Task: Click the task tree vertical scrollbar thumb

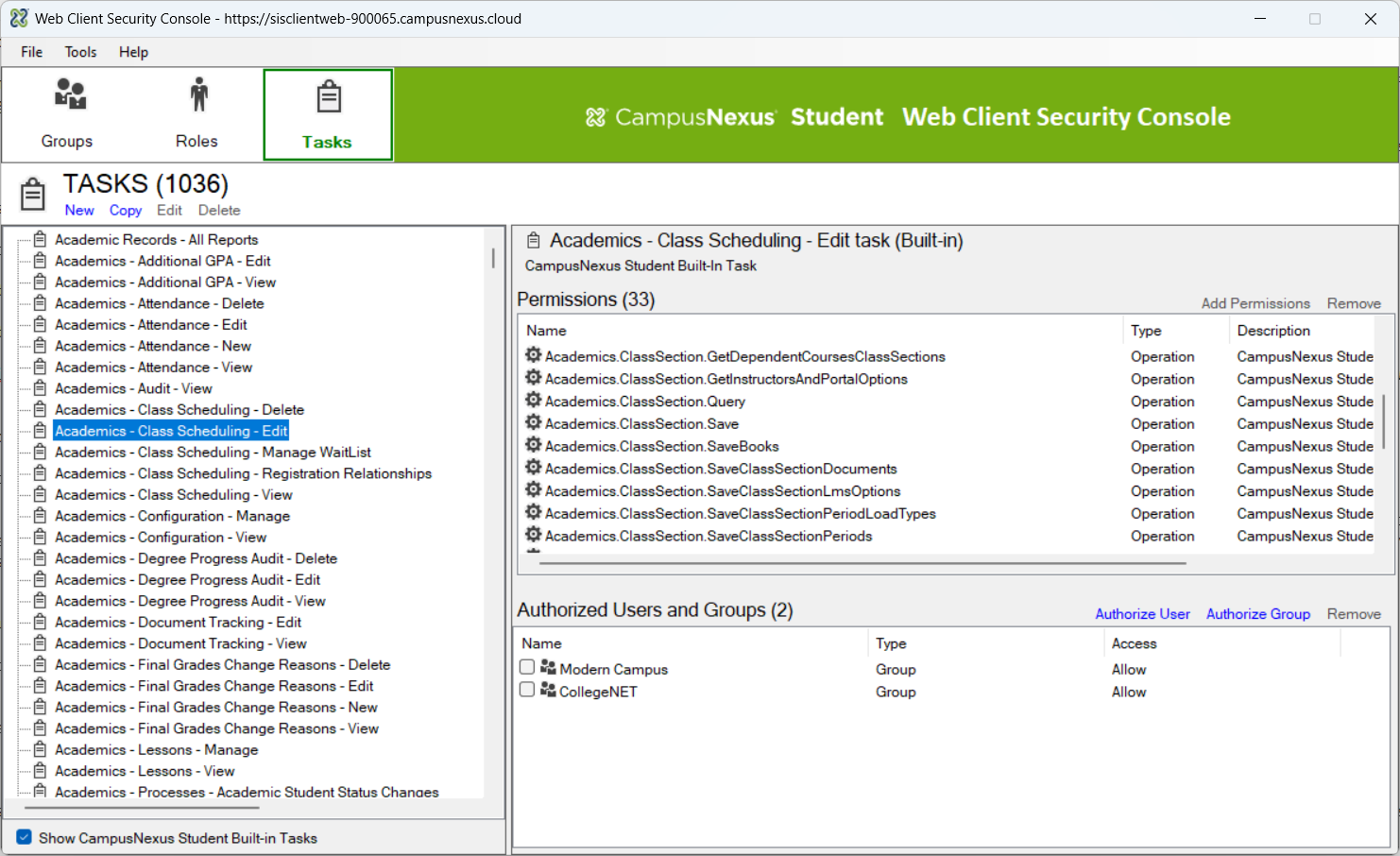Action: click(x=493, y=258)
